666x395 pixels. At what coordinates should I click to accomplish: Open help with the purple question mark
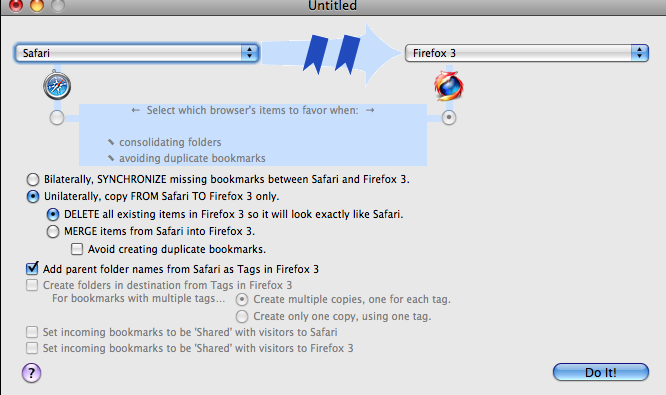click(x=31, y=373)
